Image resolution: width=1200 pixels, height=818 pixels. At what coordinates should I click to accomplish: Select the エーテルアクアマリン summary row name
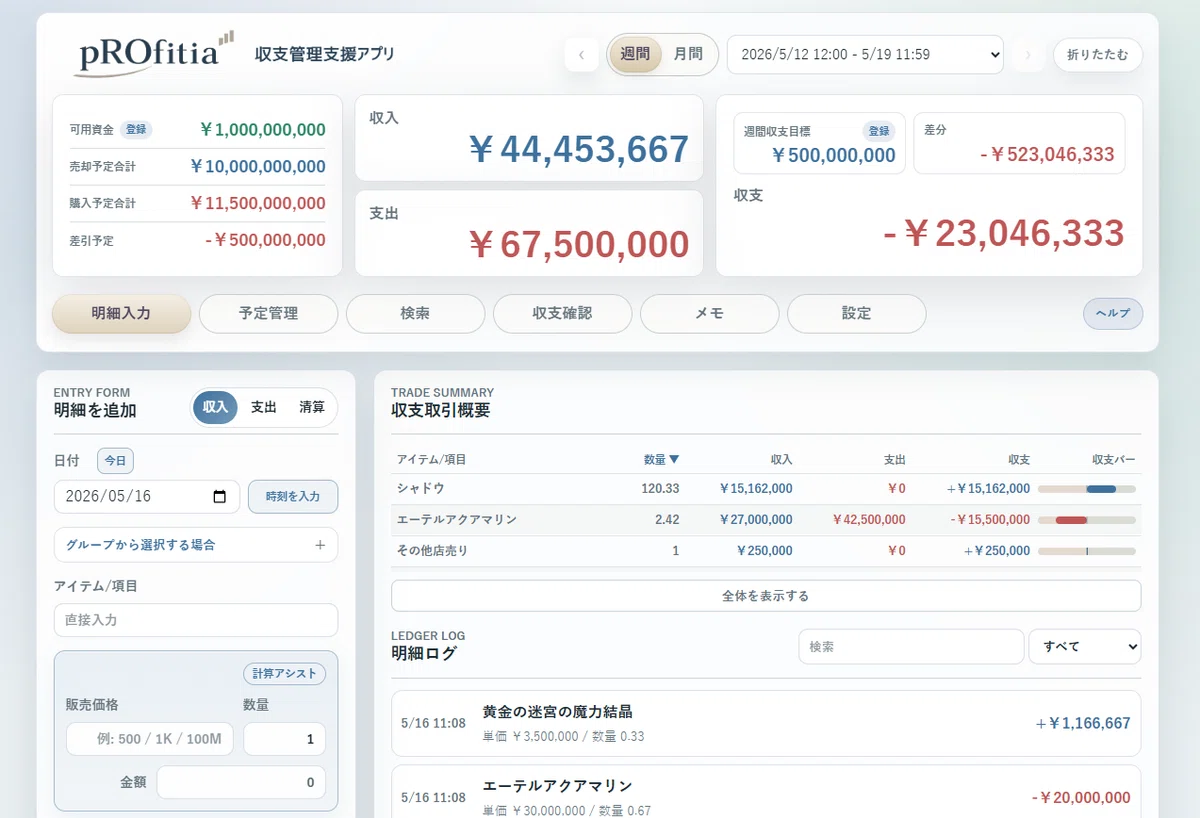[457, 520]
